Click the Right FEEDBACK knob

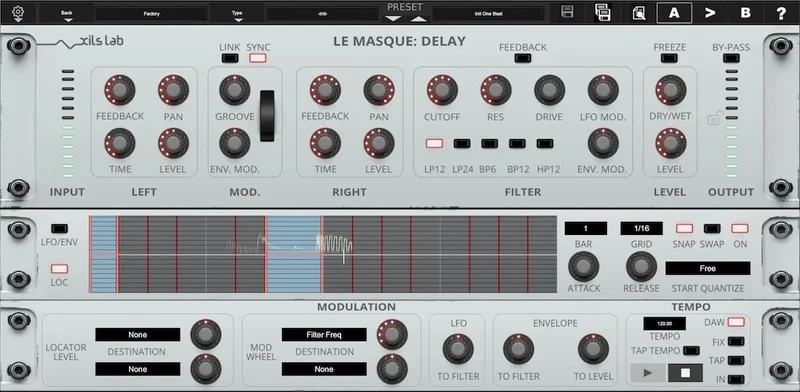pyautogui.click(x=325, y=90)
